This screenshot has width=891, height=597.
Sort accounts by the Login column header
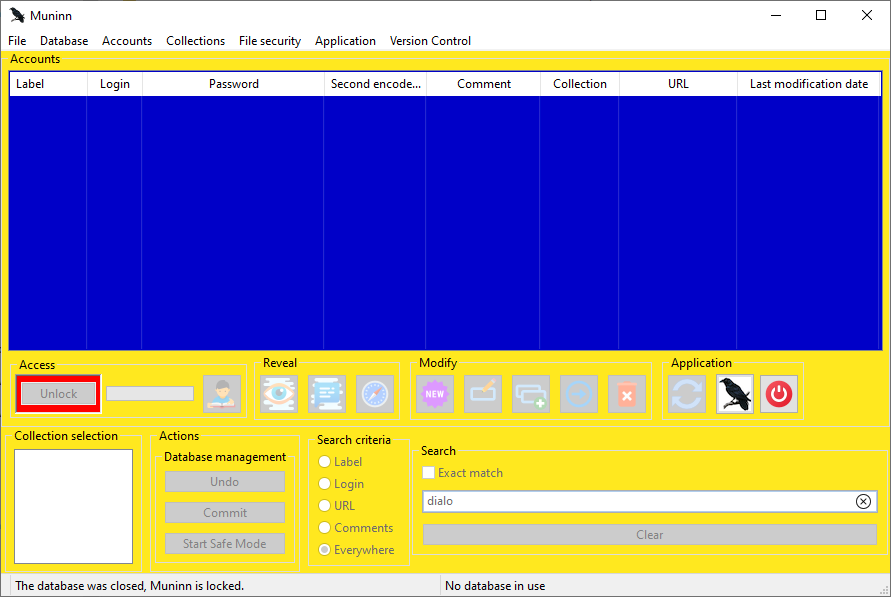tap(115, 84)
